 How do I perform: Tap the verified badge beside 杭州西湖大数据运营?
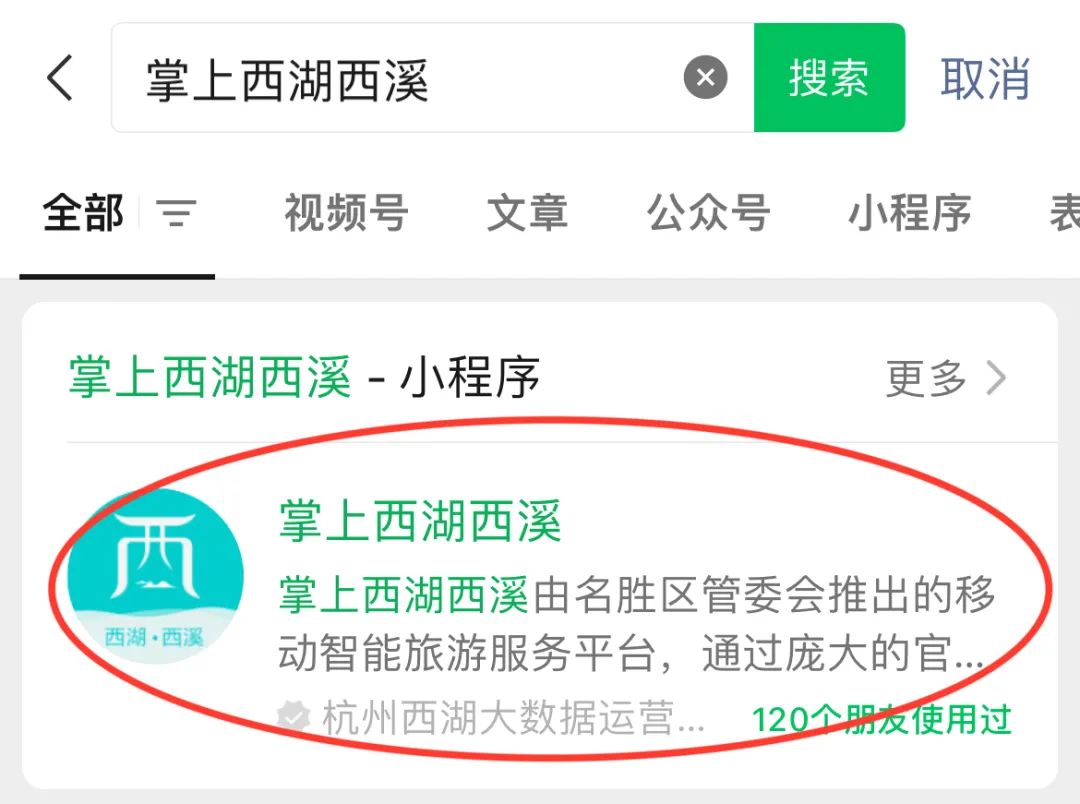(293, 717)
